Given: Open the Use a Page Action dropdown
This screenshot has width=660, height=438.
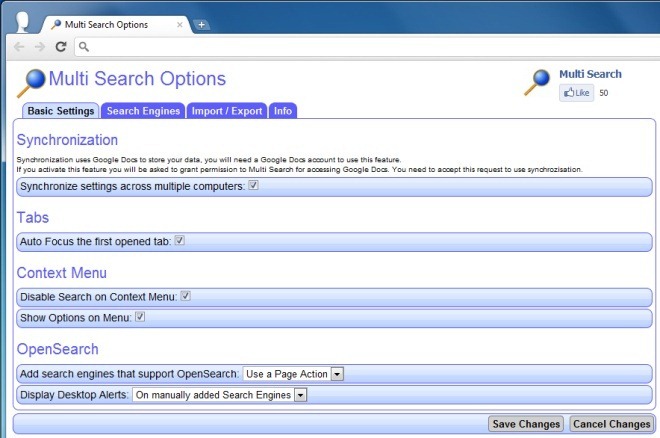Looking at the screenshot, I should pos(293,374).
